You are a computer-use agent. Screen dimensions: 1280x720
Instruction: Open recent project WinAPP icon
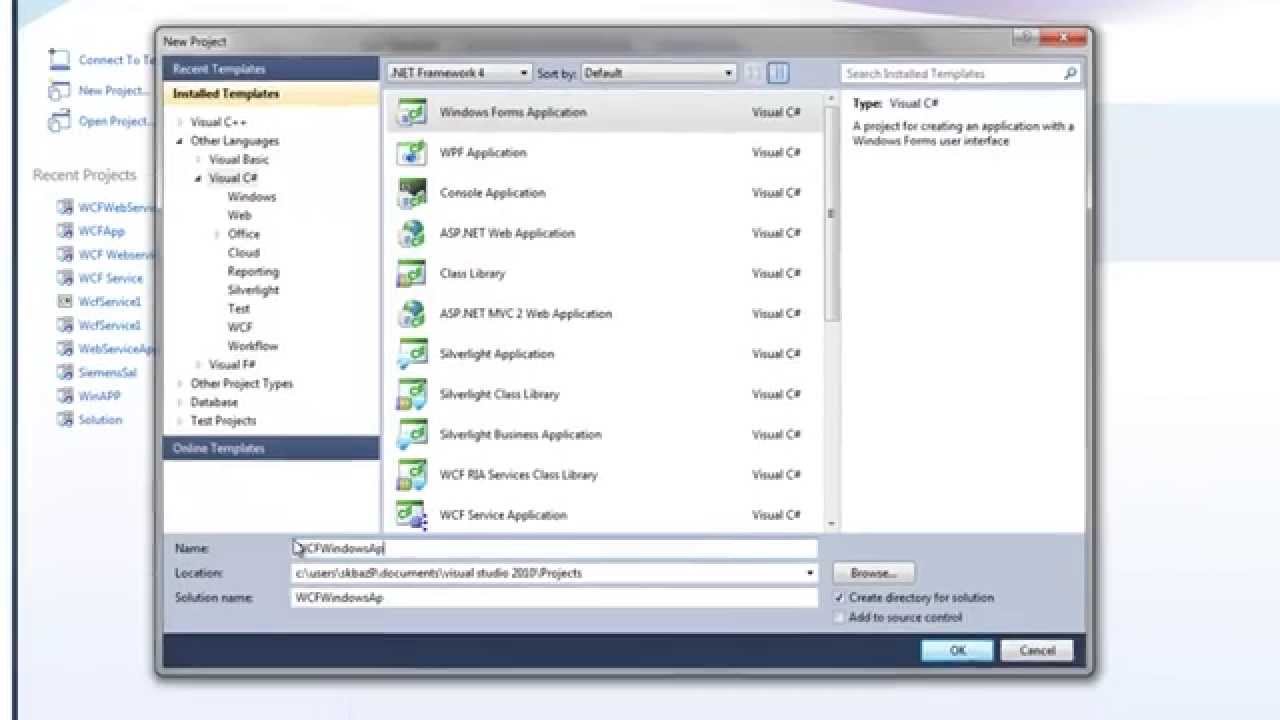[x=64, y=396]
